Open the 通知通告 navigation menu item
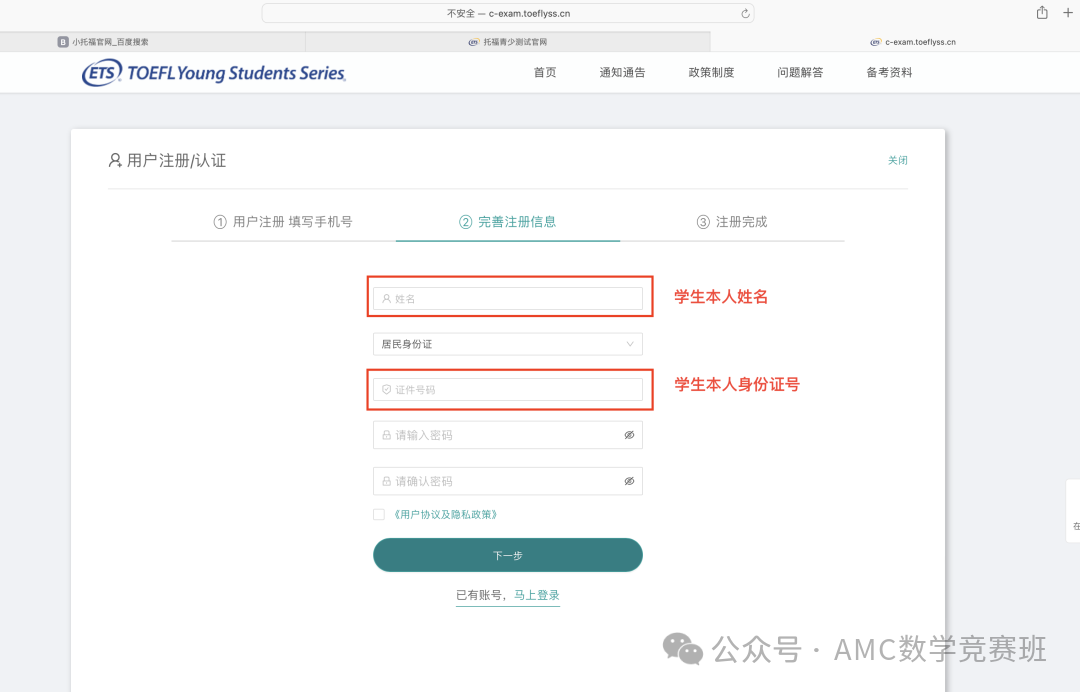The width and height of the screenshot is (1080, 692). [622, 72]
